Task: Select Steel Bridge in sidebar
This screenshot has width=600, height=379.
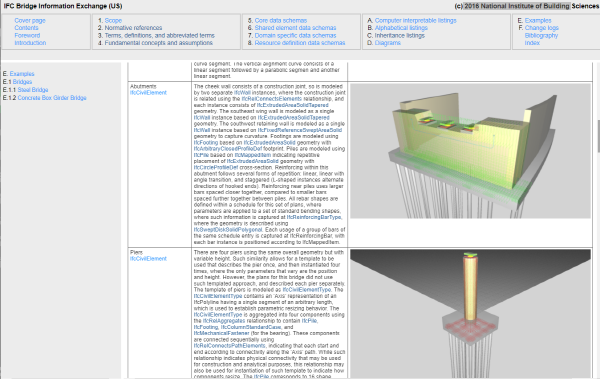Action: (x=33, y=90)
